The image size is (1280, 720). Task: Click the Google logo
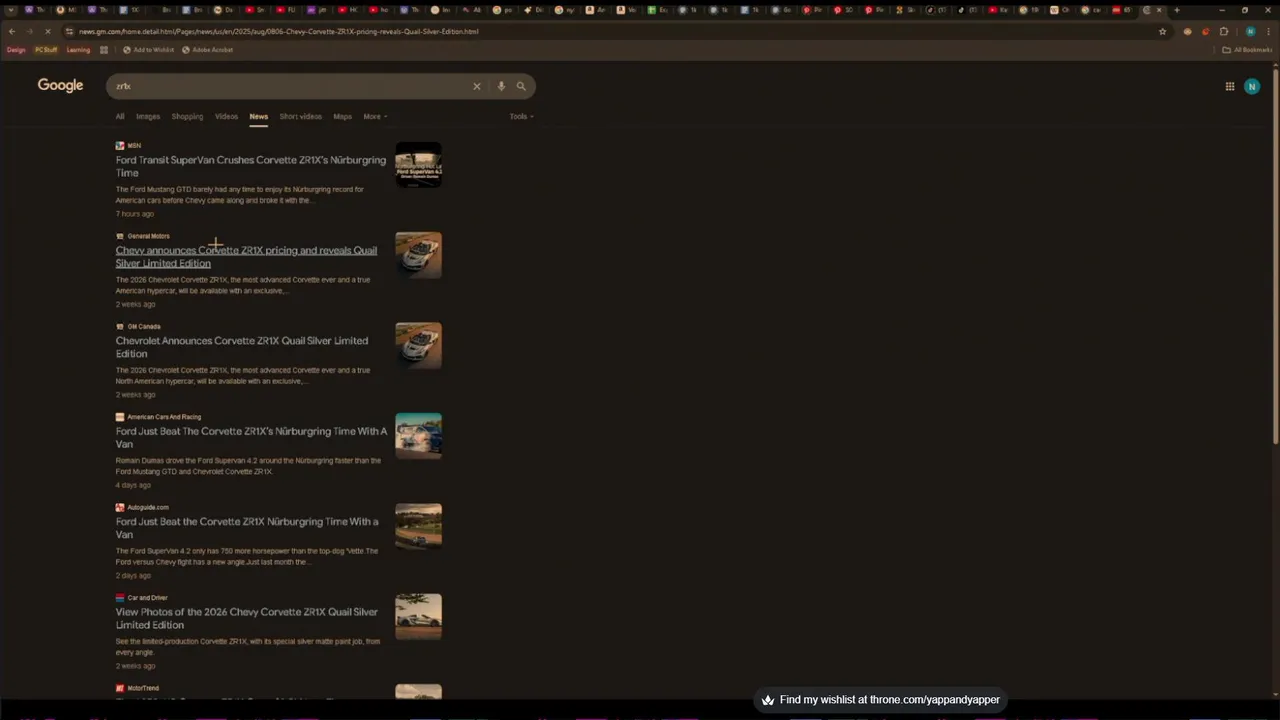point(60,86)
